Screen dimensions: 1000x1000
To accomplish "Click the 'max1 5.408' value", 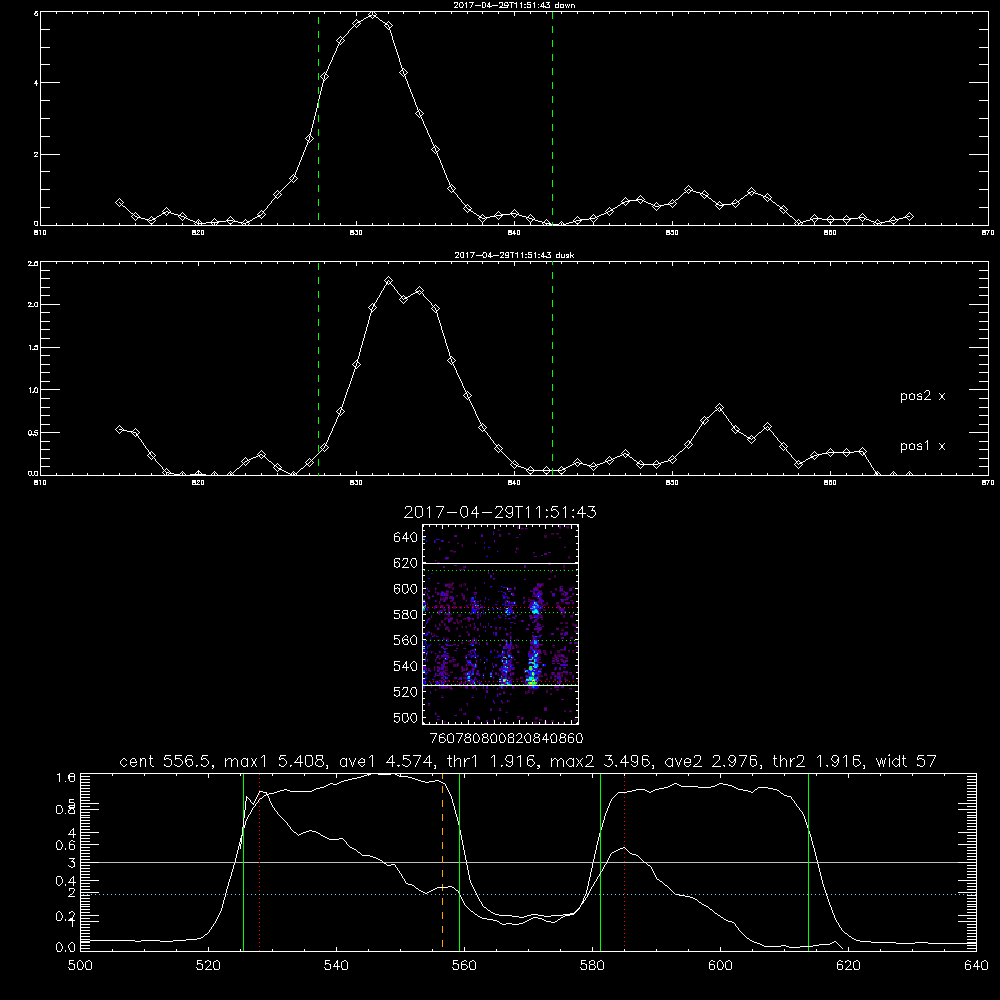I will pyautogui.click(x=272, y=761).
